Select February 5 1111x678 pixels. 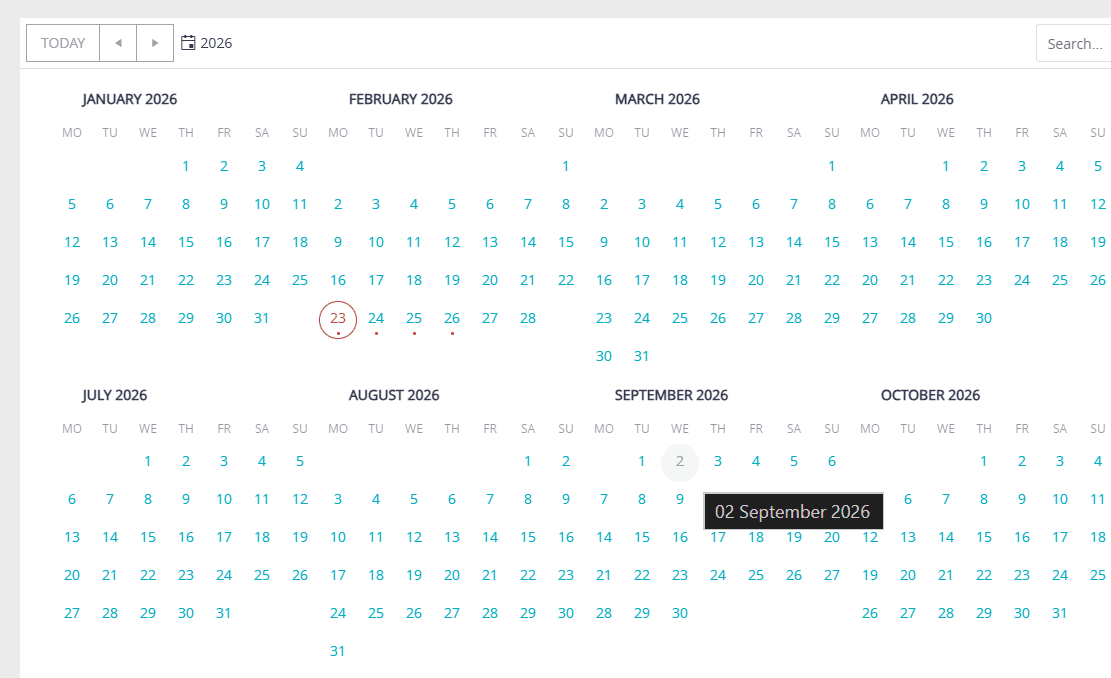coord(452,205)
